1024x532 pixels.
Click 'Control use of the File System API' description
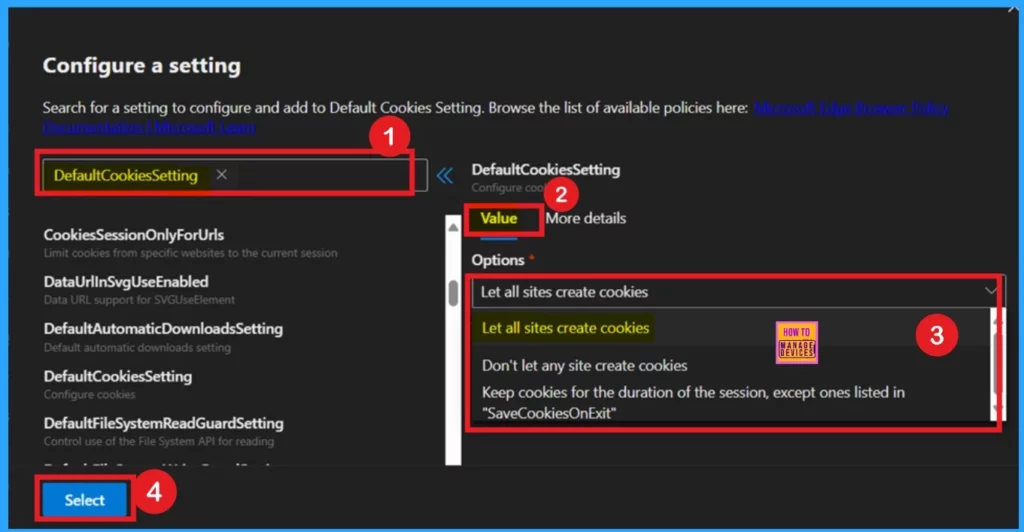(159, 442)
